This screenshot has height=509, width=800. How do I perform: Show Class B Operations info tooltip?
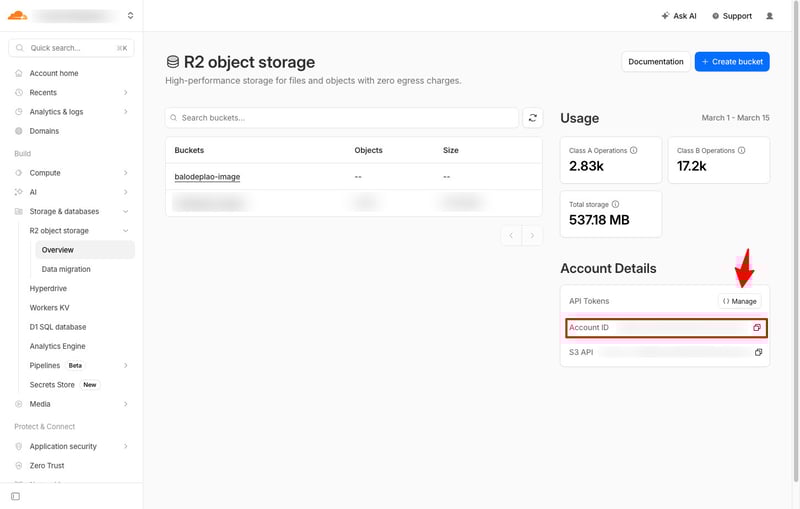point(741,150)
